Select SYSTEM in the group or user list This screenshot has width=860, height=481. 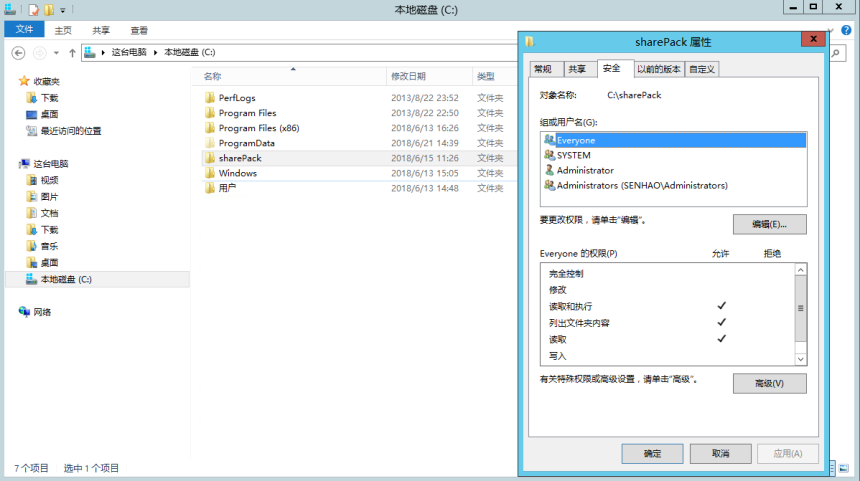point(573,155)
